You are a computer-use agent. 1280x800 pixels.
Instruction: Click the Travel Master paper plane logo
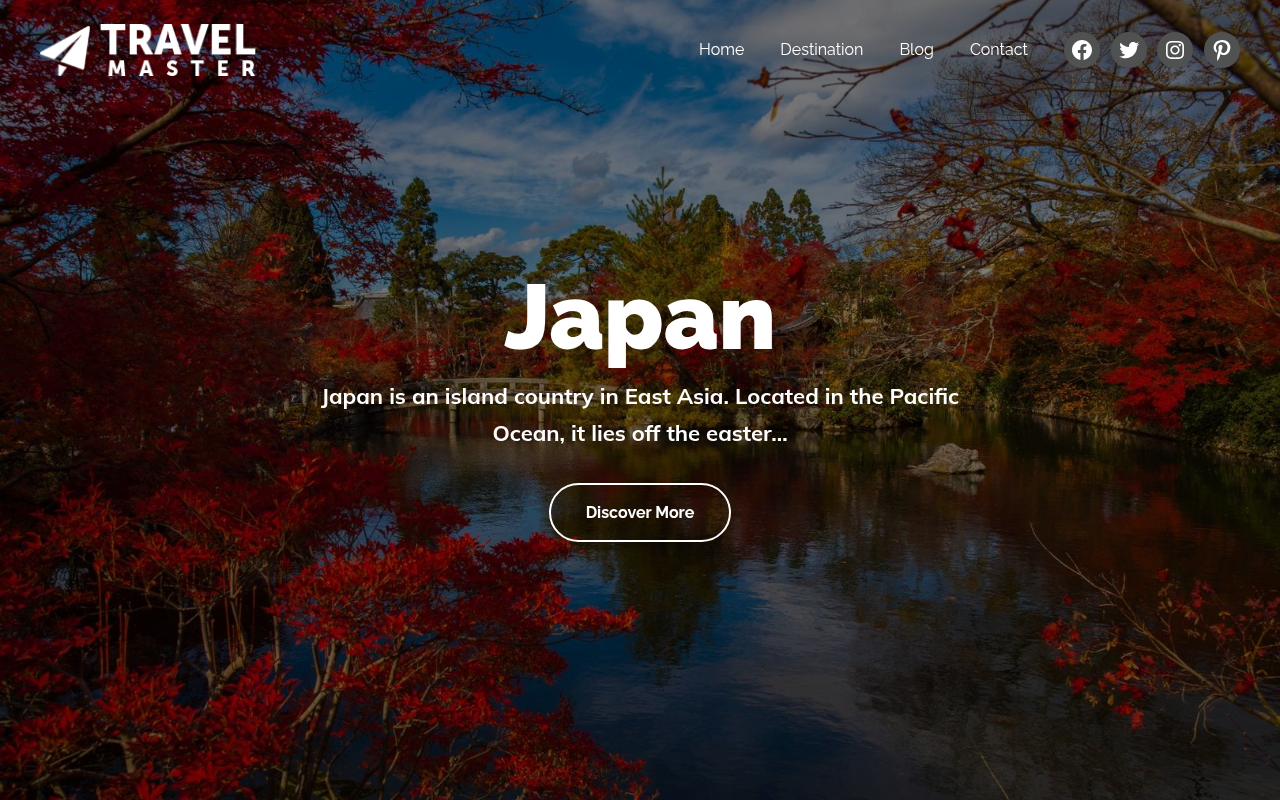[x=148, y=50]
